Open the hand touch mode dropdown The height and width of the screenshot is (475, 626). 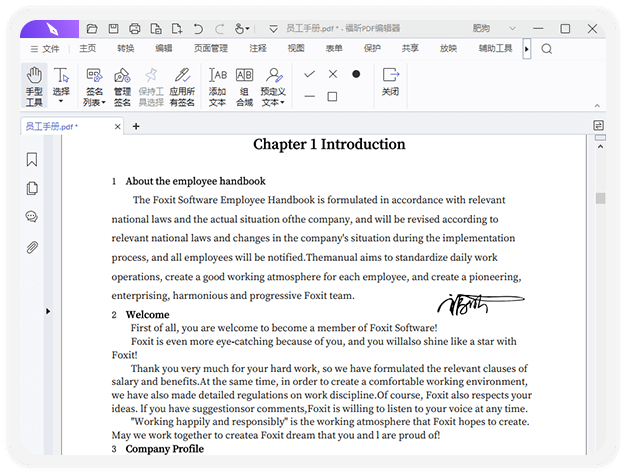coord(242,29)
